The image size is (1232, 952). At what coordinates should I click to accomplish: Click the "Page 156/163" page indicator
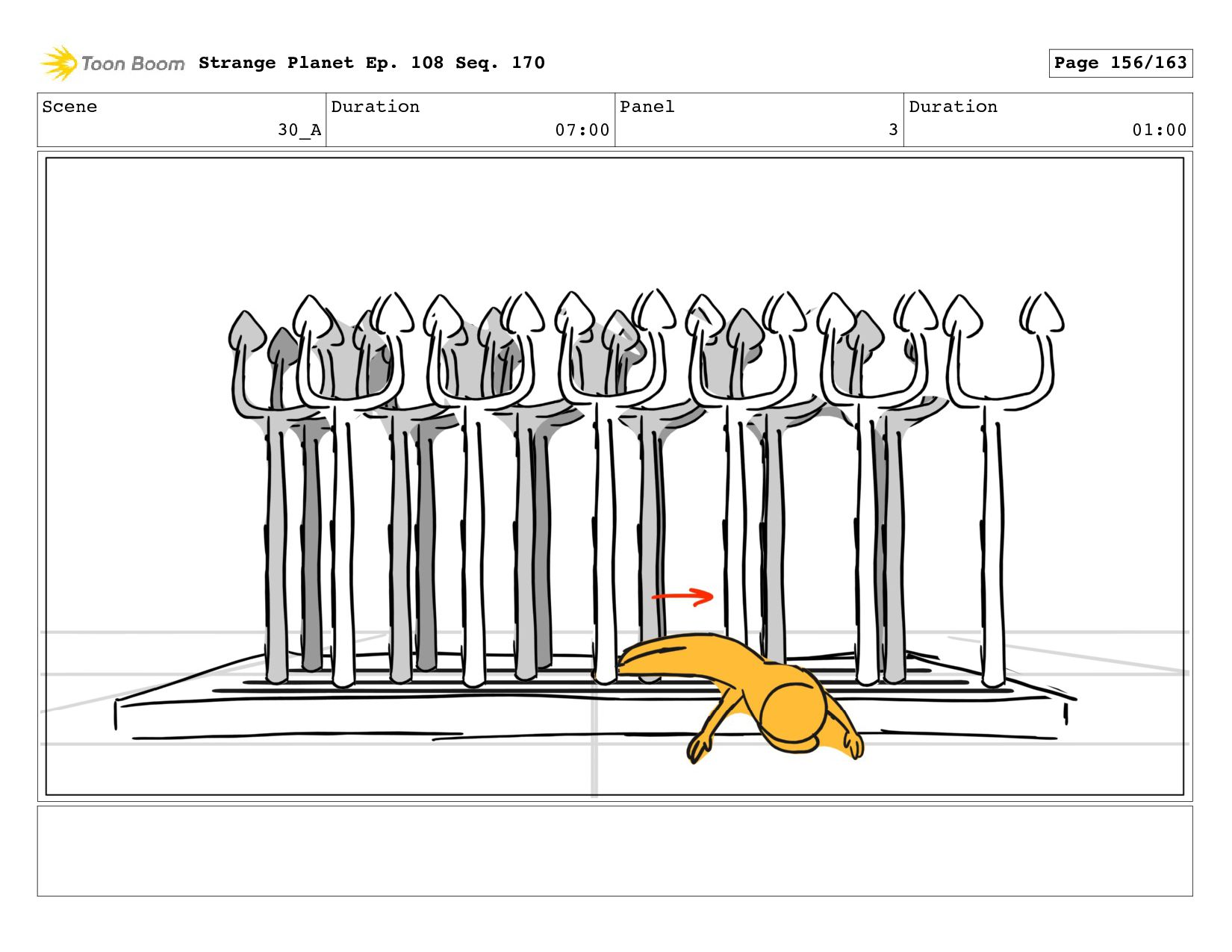[1120, 63]
